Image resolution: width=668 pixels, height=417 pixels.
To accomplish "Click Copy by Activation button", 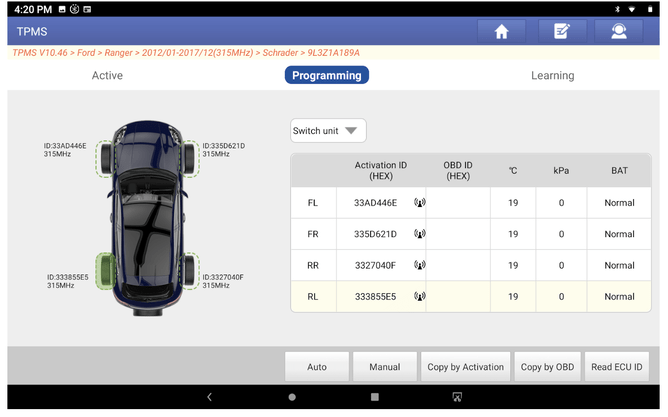I will click(465, 367).
